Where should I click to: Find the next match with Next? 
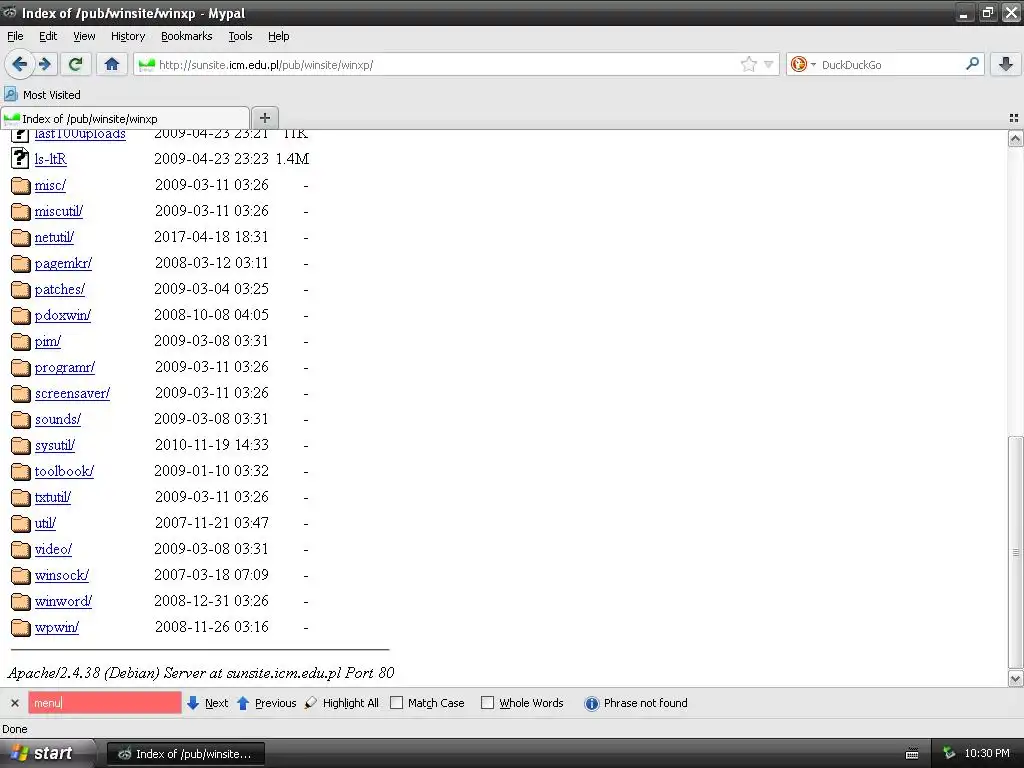[208, 703]
